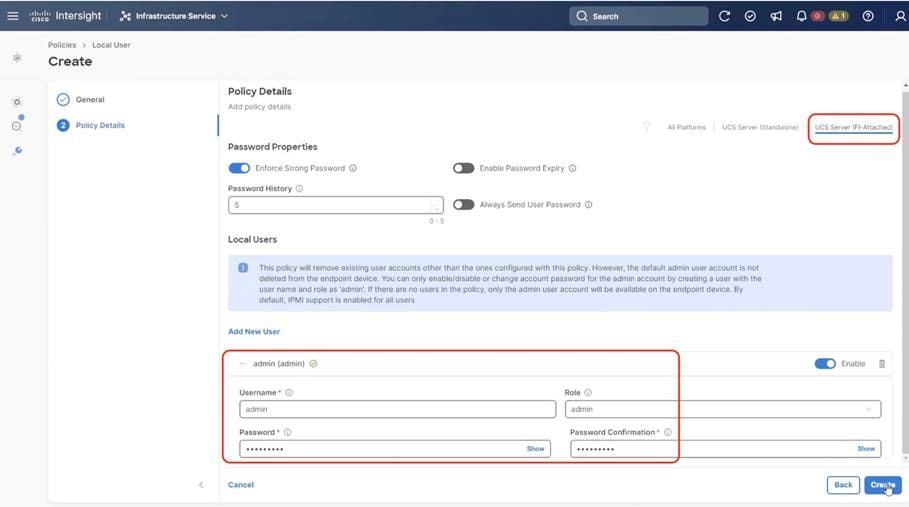Open the help question mark icon
This screenshot has width=909, height=507.
pyautogui.click(x=868, y=16)
